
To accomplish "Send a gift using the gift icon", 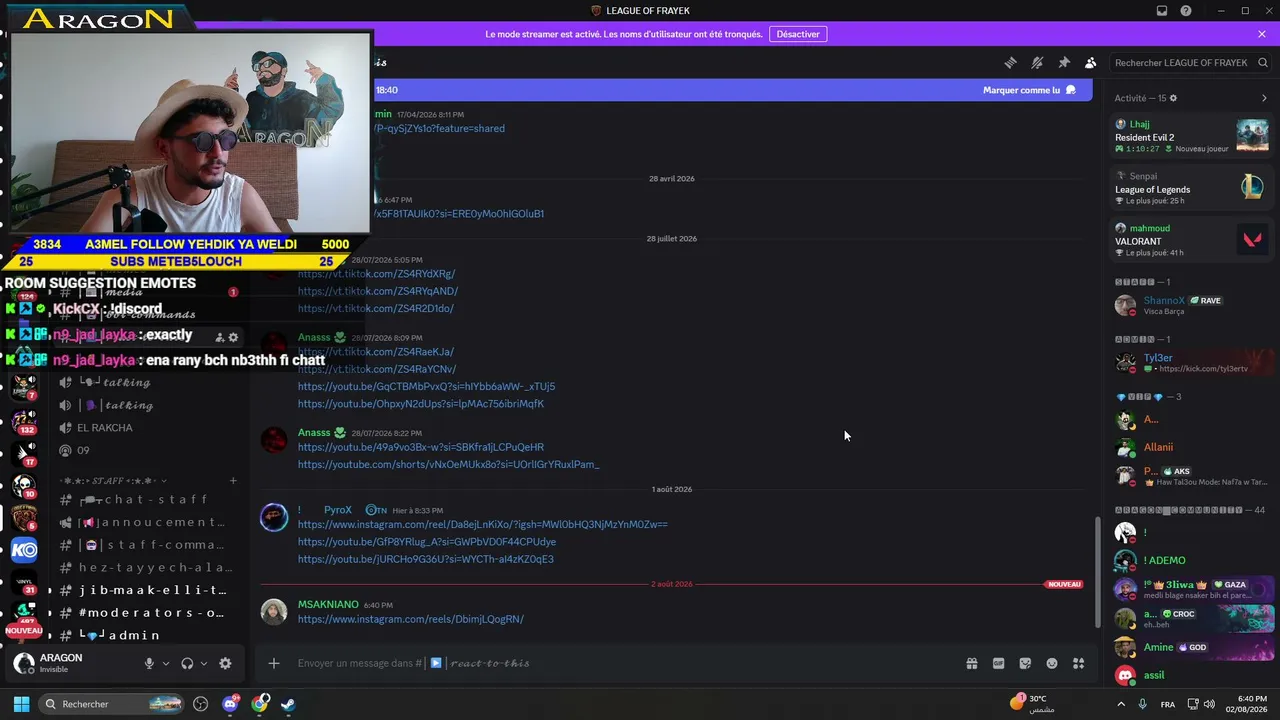I will (x=971, y=663).
